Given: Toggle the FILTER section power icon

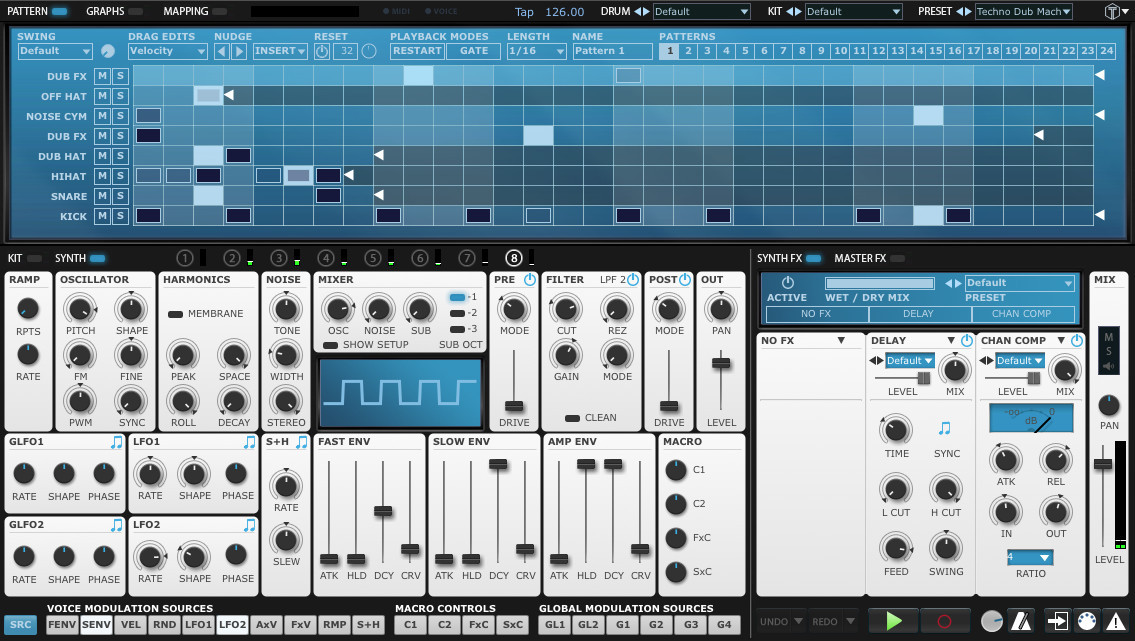Looking at the screenshot, I should [633, 279].
